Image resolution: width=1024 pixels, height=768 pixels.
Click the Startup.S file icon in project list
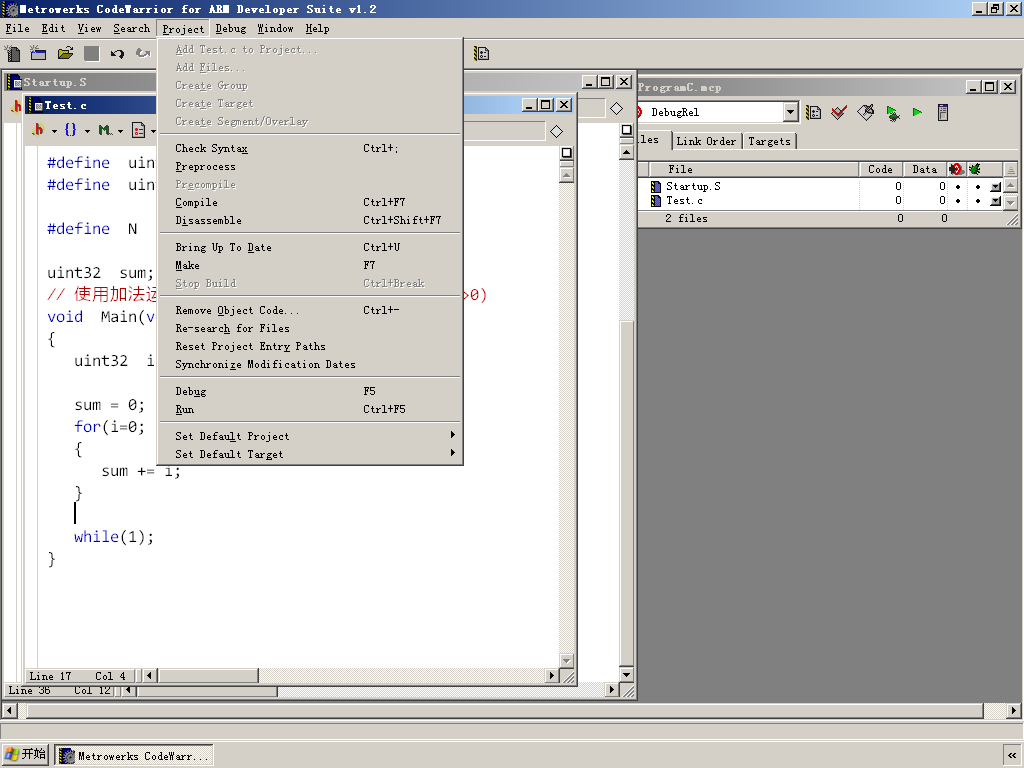[656, 187]
